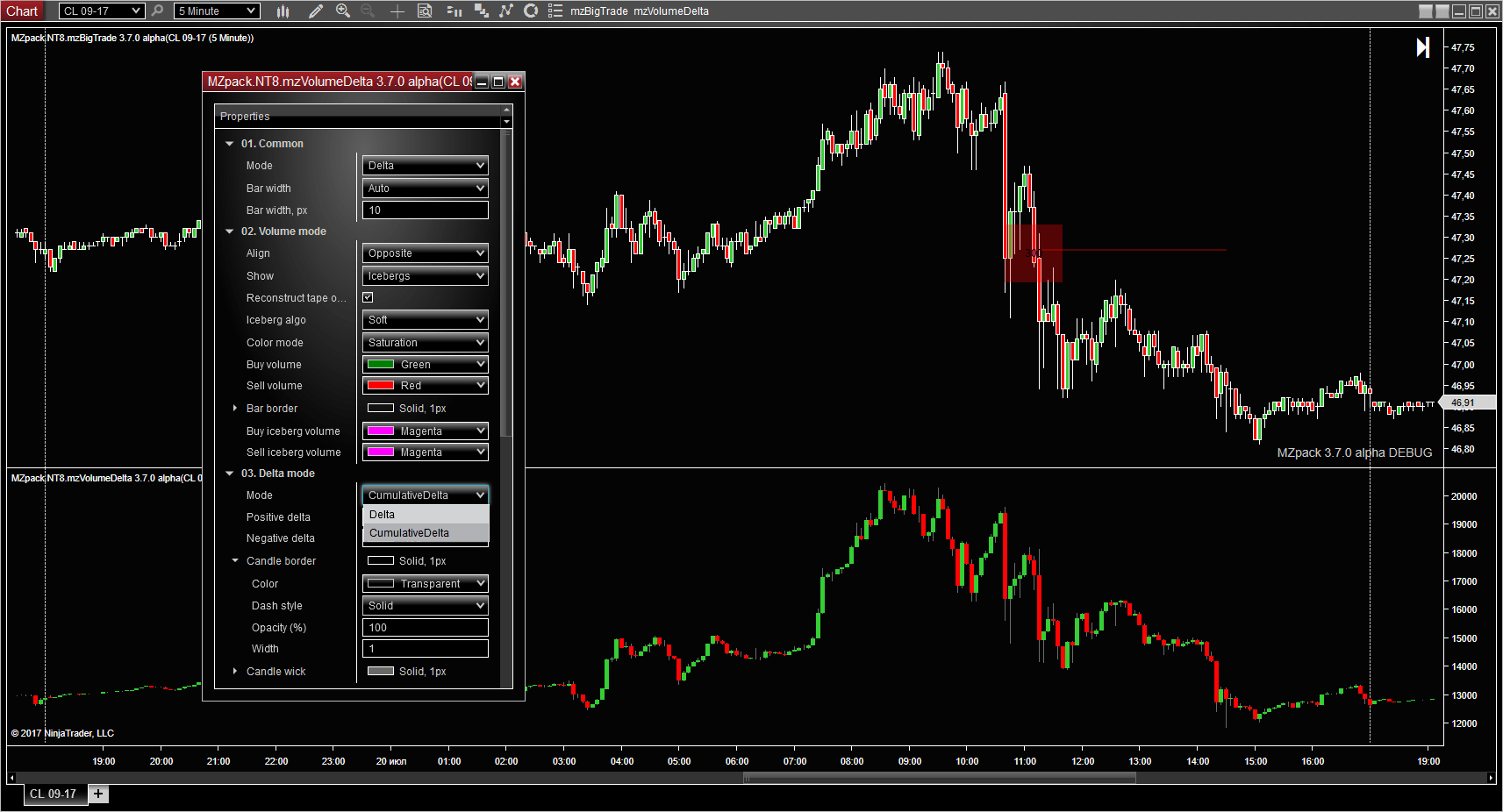Viewport: 1503px width, 812px height.
Task: Open the data series icon
Action: 481,11
